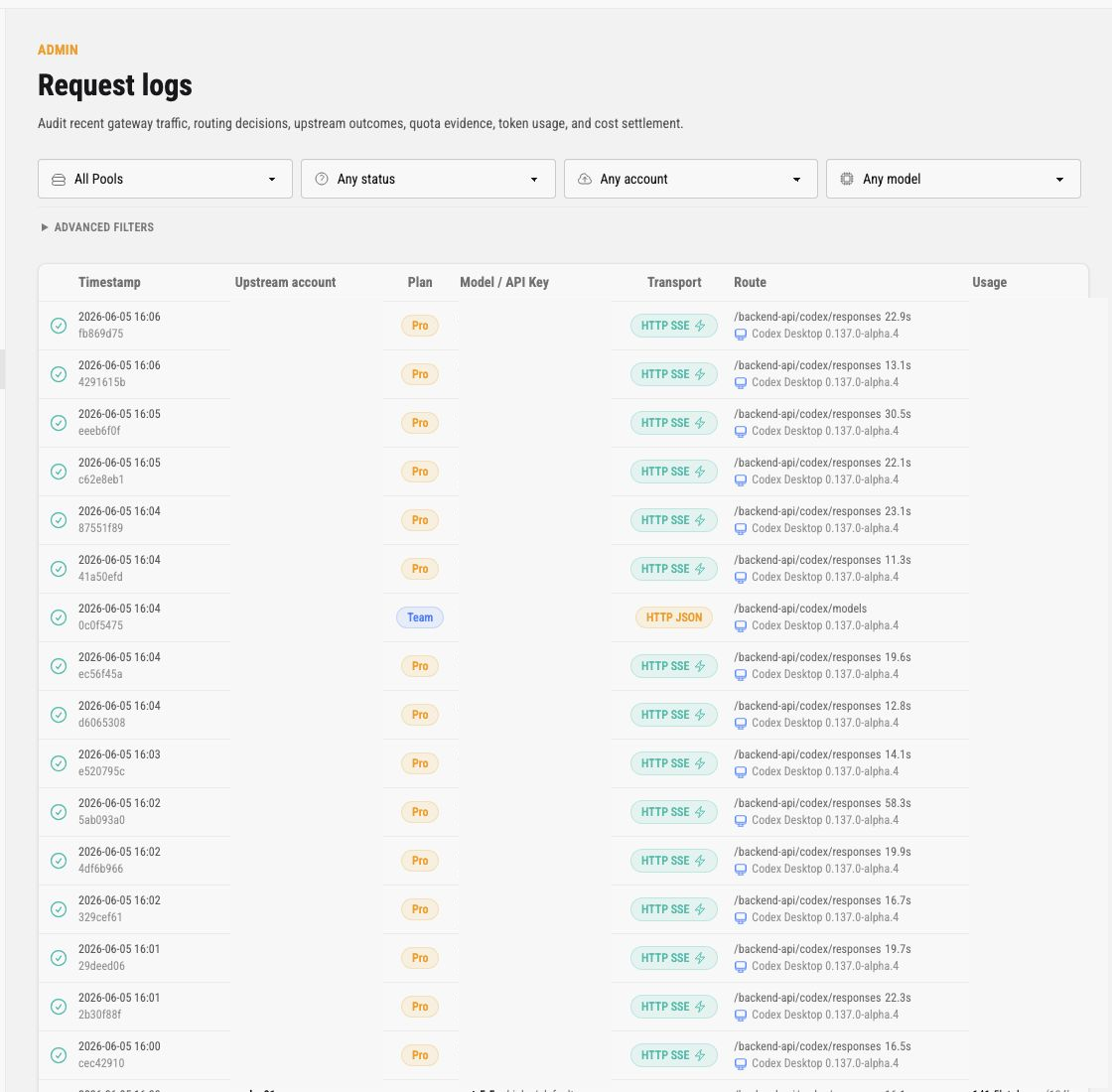The height and width of the screenshot is (1092, 1112).
Task: Click success status icon for request 5ab093a0
Action: 59,812
